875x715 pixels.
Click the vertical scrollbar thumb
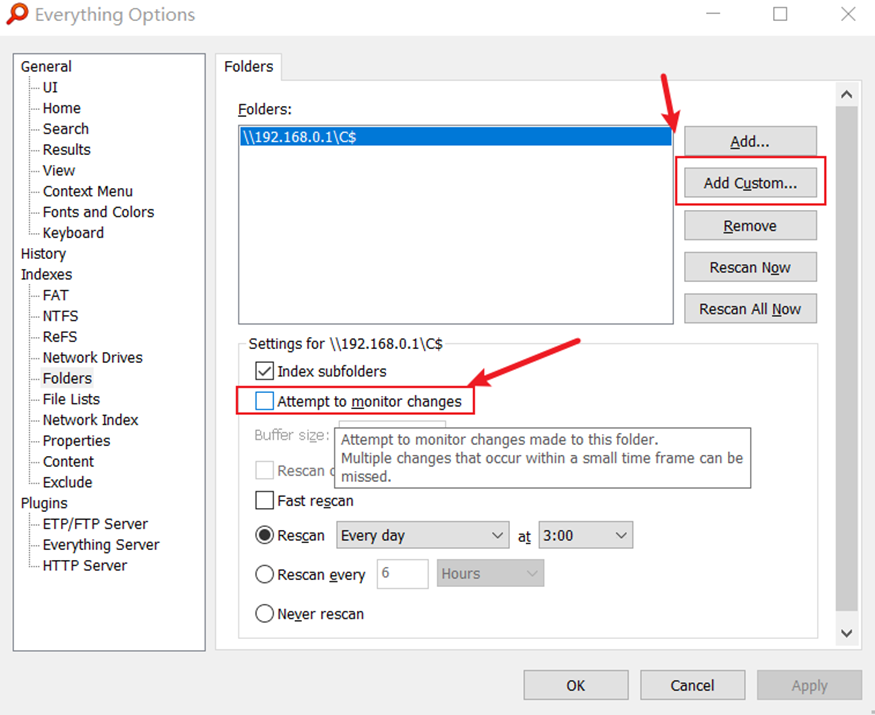pyautogui.click(x=847, y=358)
